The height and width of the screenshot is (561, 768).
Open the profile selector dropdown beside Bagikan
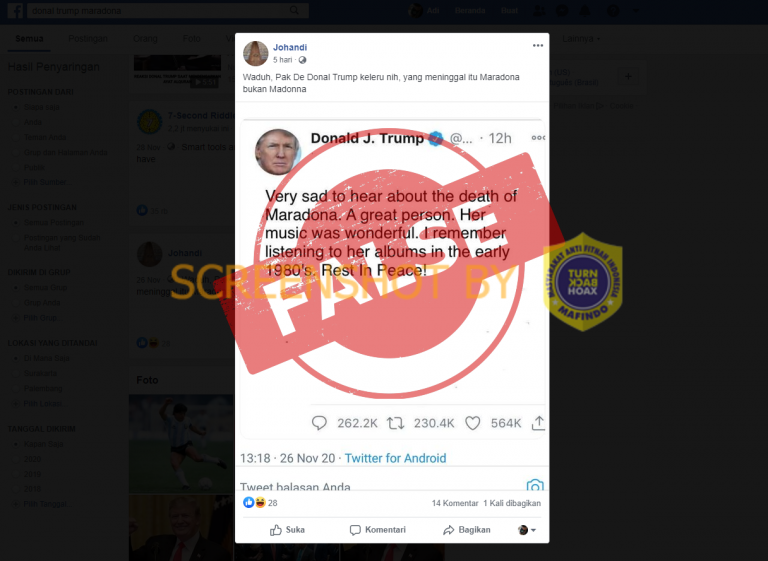click(x=527, y=530)
